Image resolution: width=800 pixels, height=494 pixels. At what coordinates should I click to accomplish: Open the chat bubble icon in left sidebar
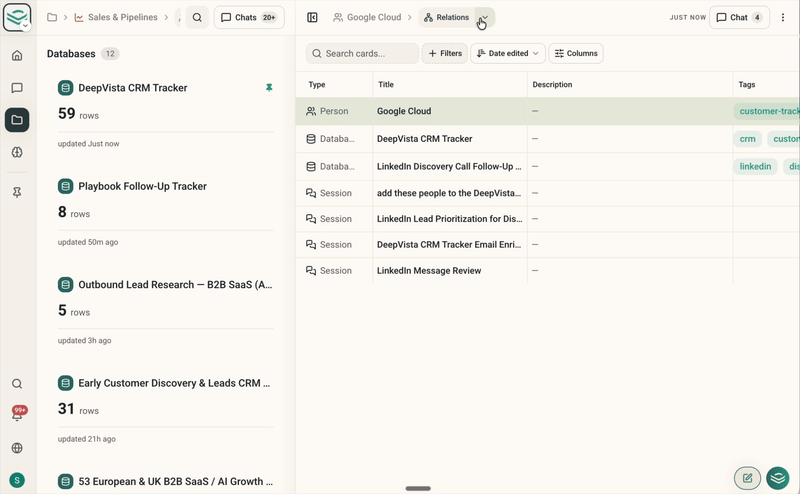point(17,88)
